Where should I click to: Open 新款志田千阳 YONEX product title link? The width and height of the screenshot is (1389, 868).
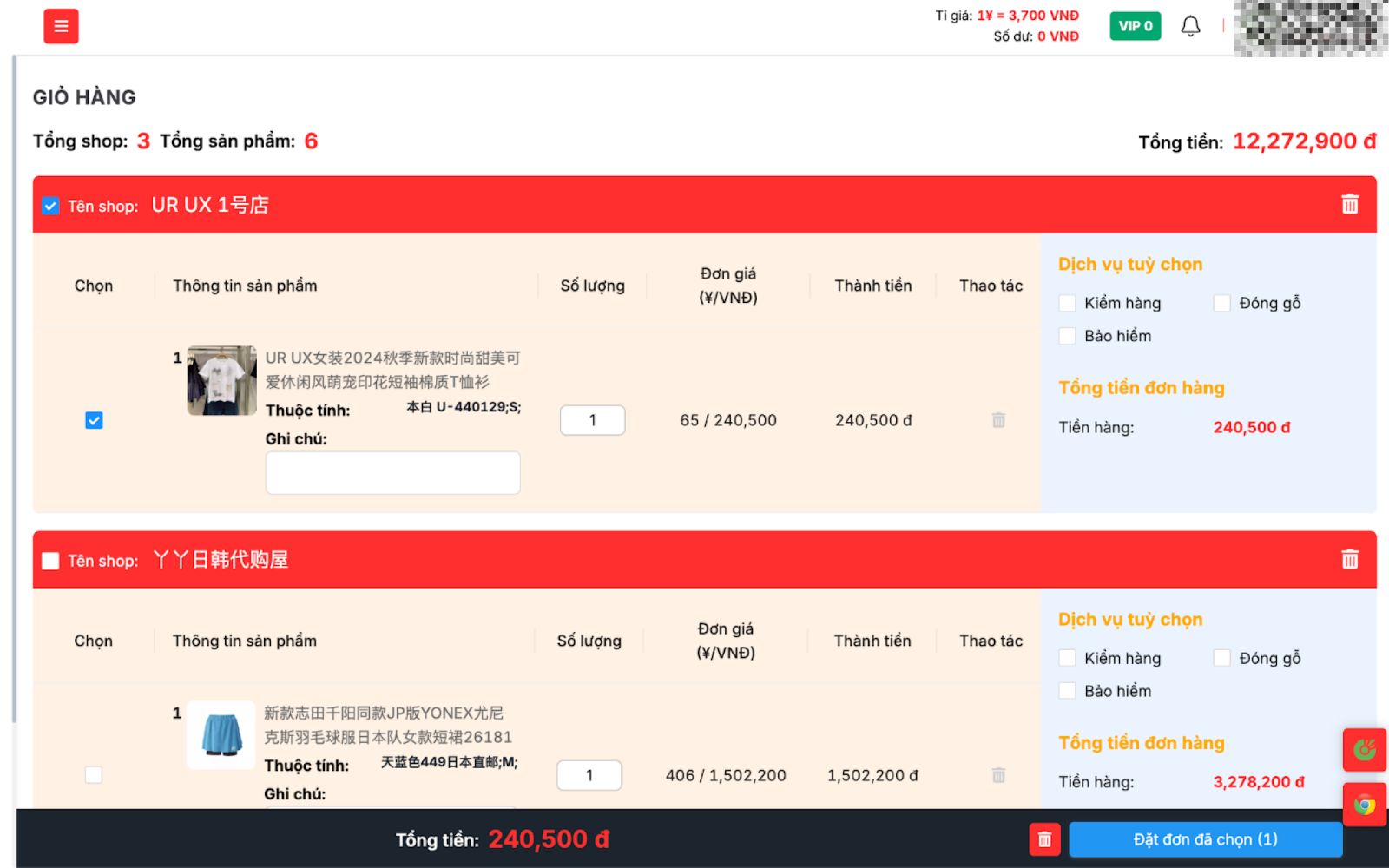point(388,725)
